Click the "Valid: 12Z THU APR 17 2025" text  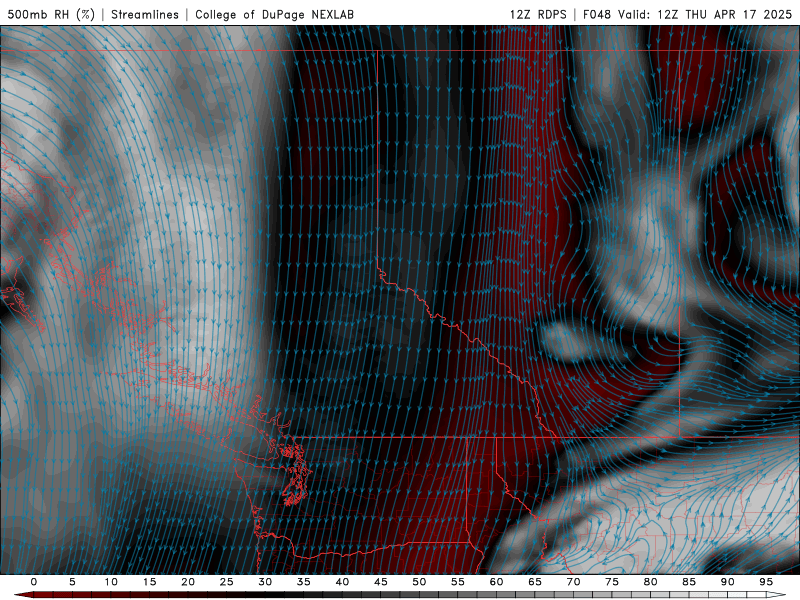(x=705, y=14)
